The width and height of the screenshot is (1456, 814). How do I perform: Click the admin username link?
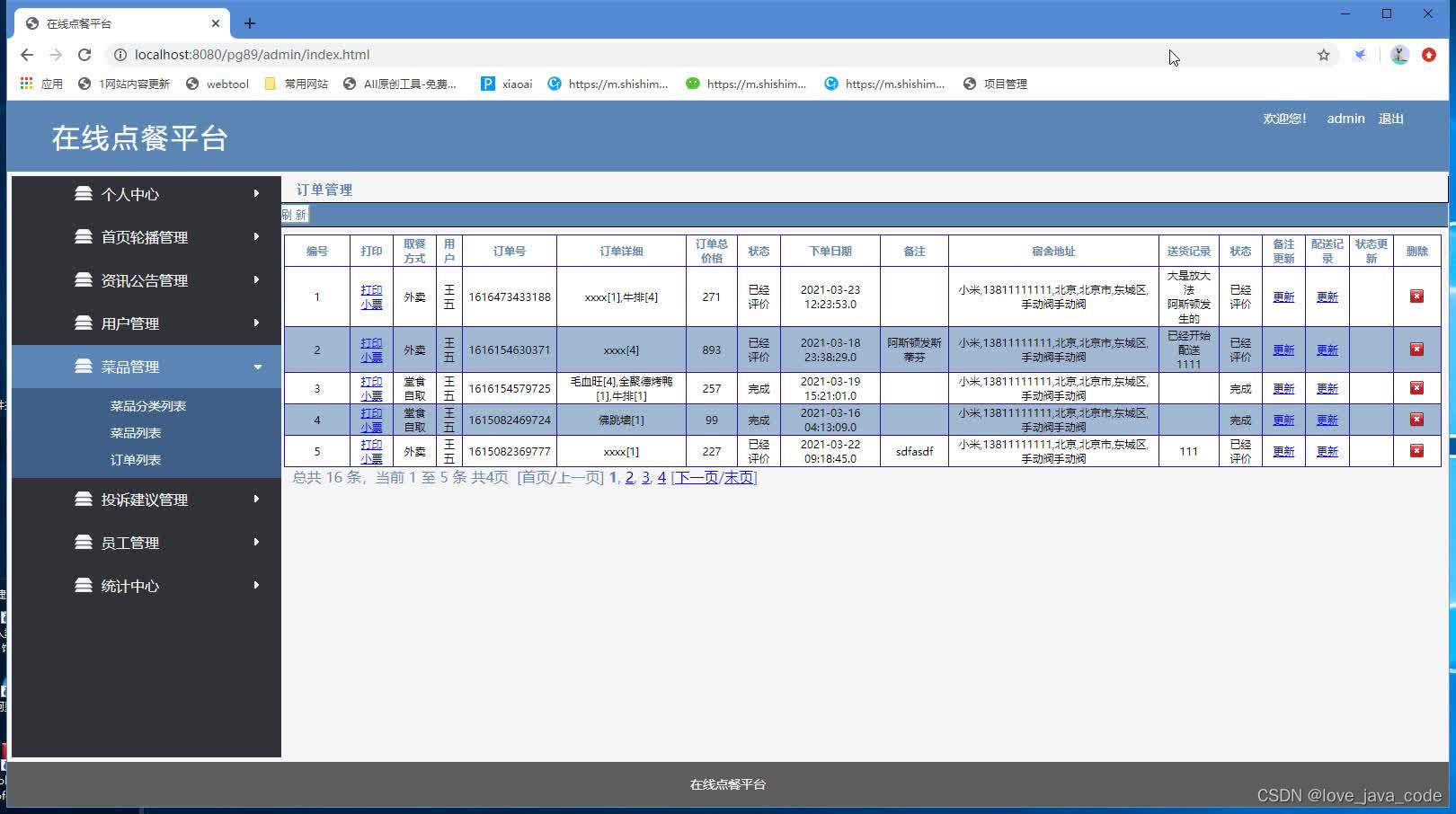(x=1345, y=119)
